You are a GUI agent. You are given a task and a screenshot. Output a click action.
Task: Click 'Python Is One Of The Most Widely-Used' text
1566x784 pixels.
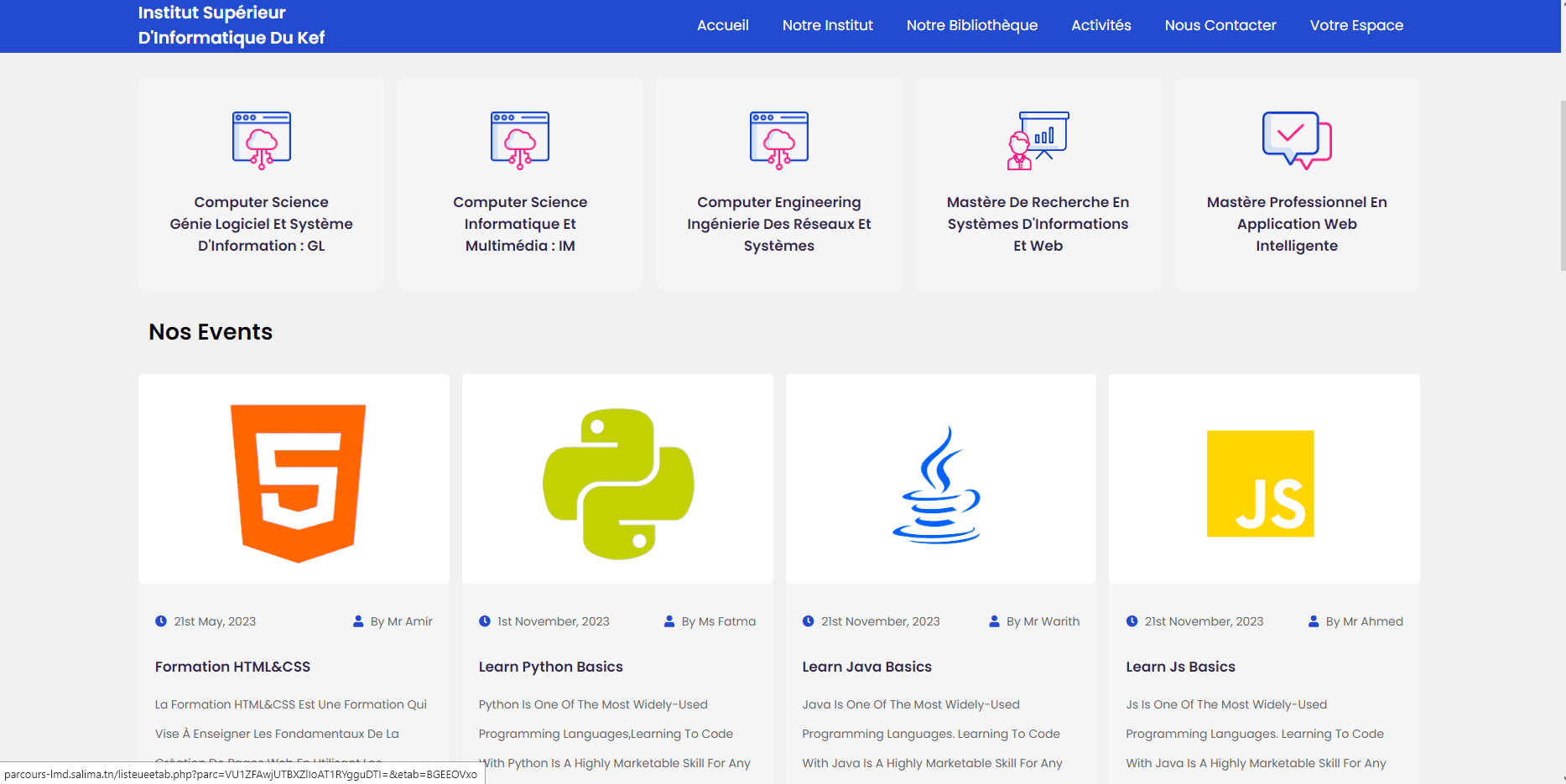click(593, 704)
